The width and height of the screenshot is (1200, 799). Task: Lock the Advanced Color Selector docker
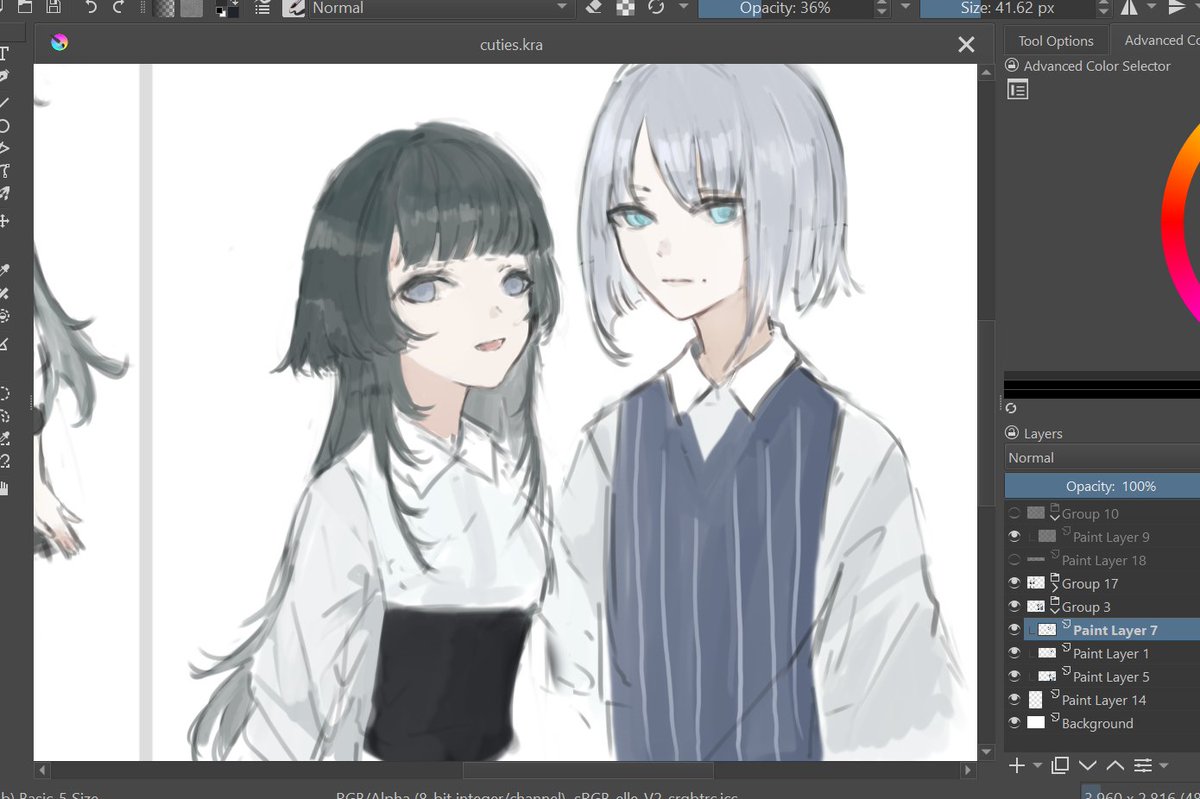(x=1011, y=66)
